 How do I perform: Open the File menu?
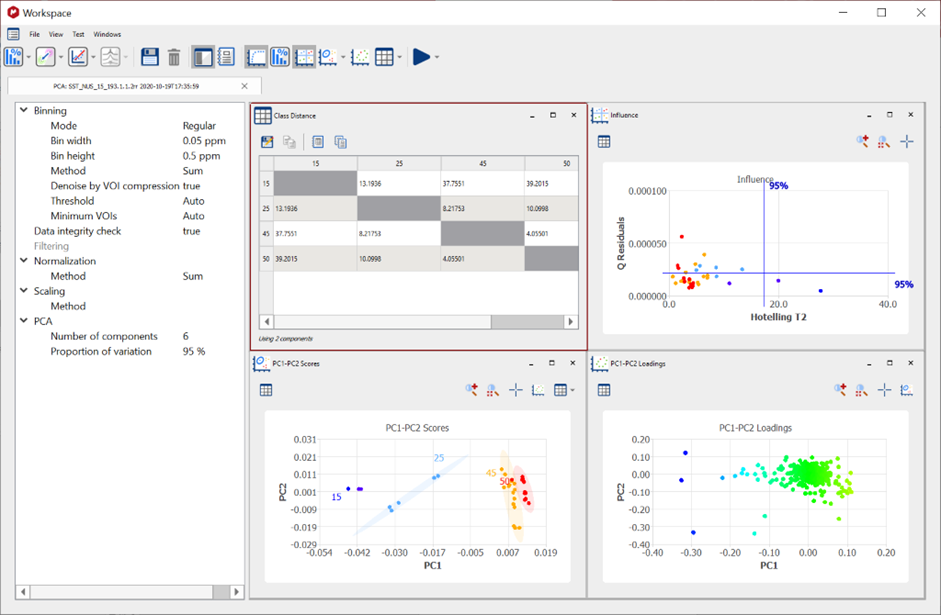[34, 34]
